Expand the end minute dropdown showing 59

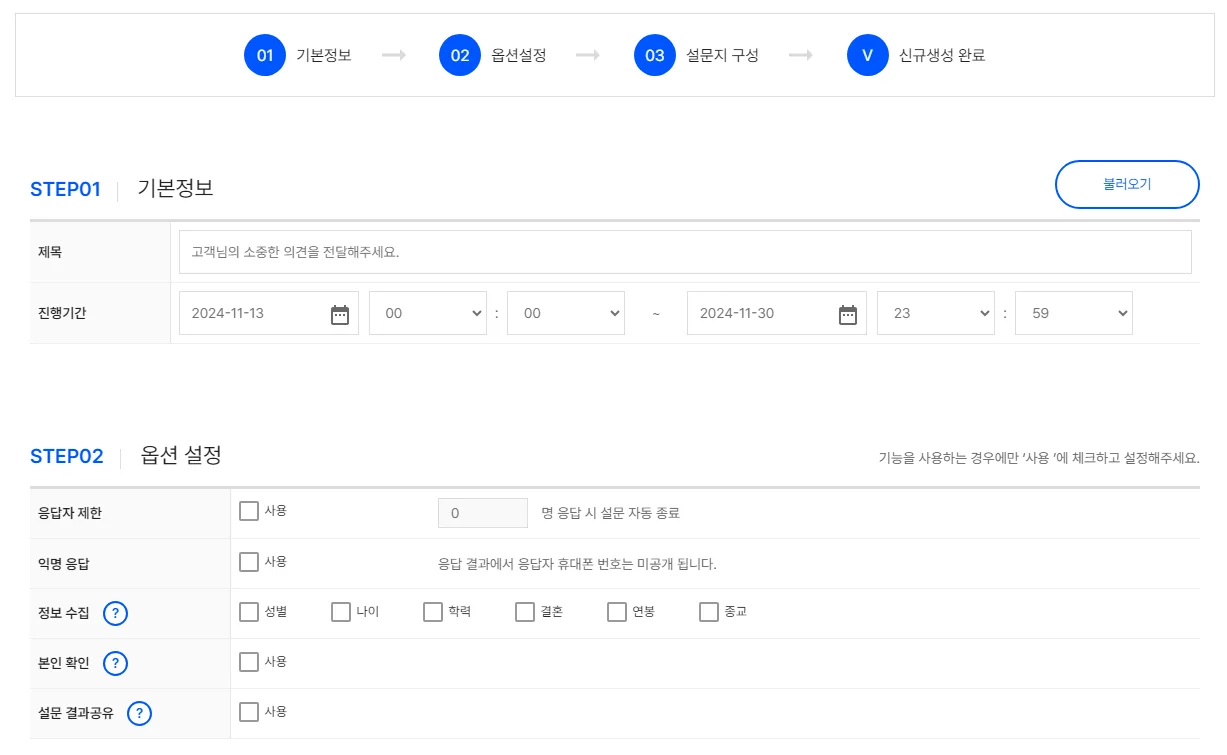tap(1073, 313)
